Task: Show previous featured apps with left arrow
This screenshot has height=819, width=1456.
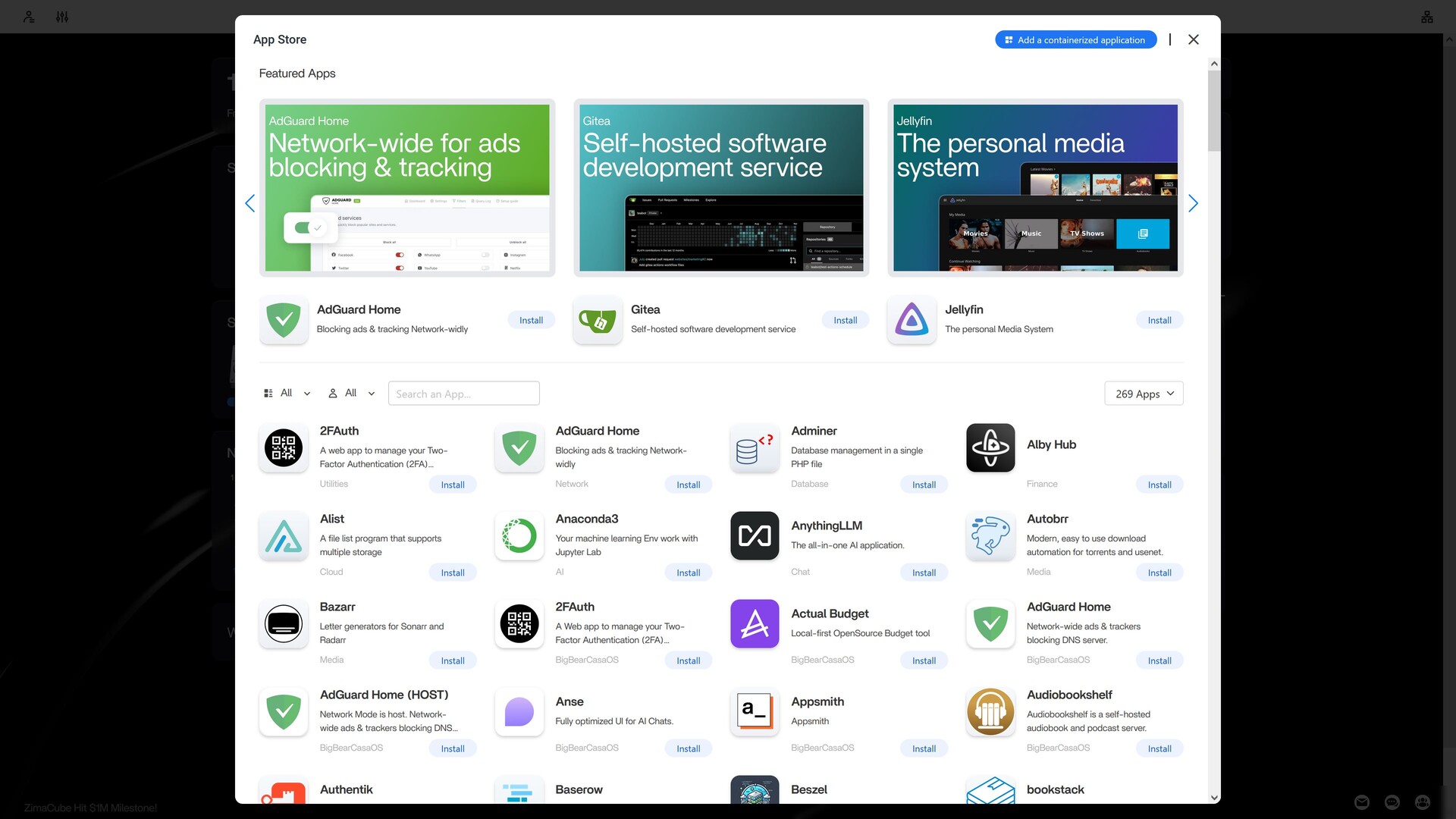Action: [250, 203]
